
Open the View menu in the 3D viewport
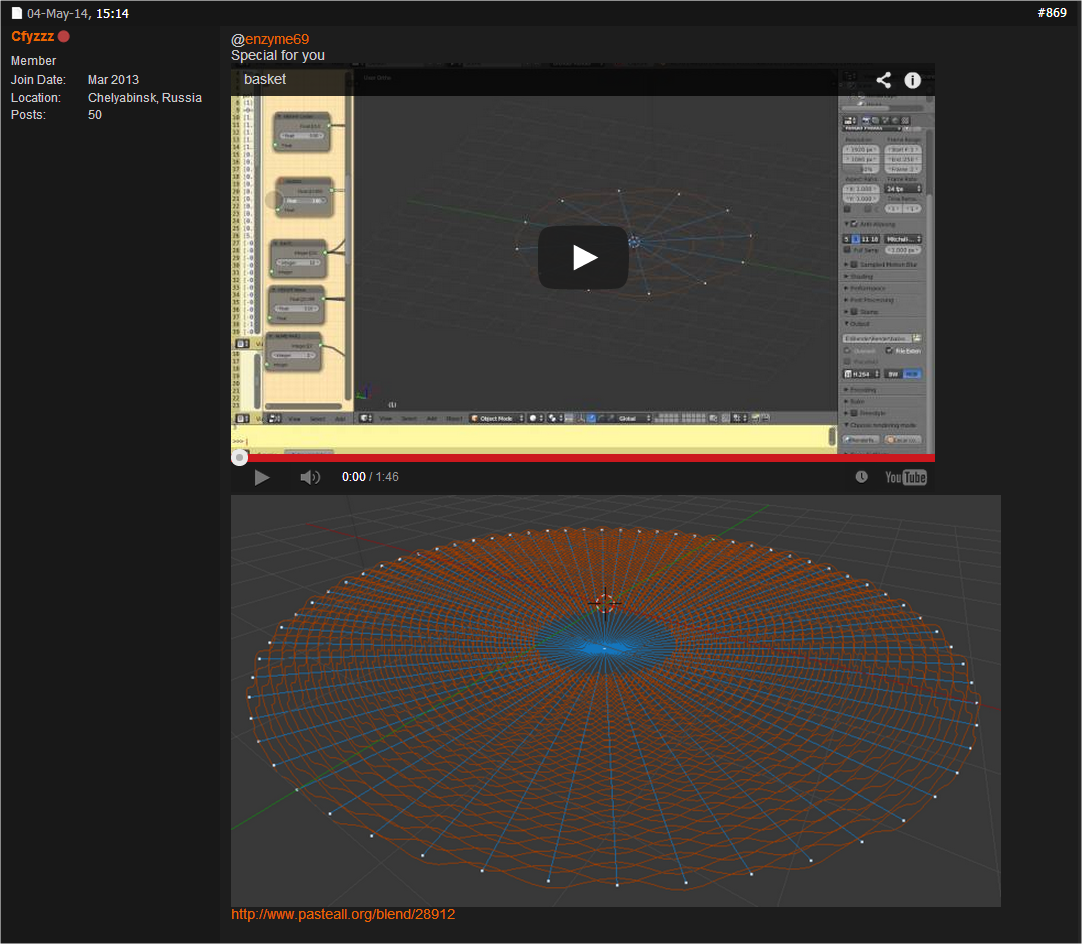[388, 418]
